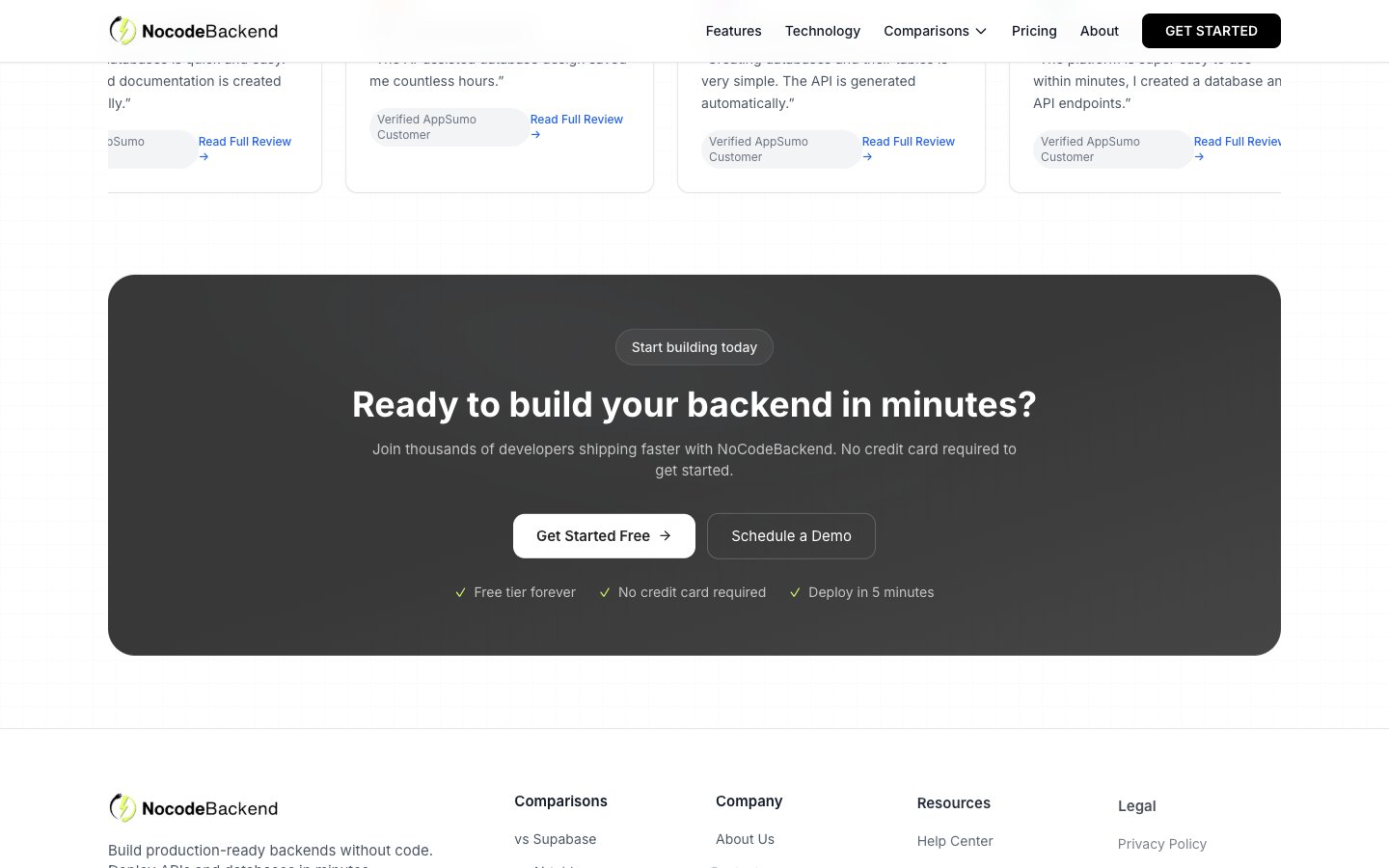Click the arrow icon inside Get Started Free
This screenshot has width=1389, height=868.
click(665, 535)
